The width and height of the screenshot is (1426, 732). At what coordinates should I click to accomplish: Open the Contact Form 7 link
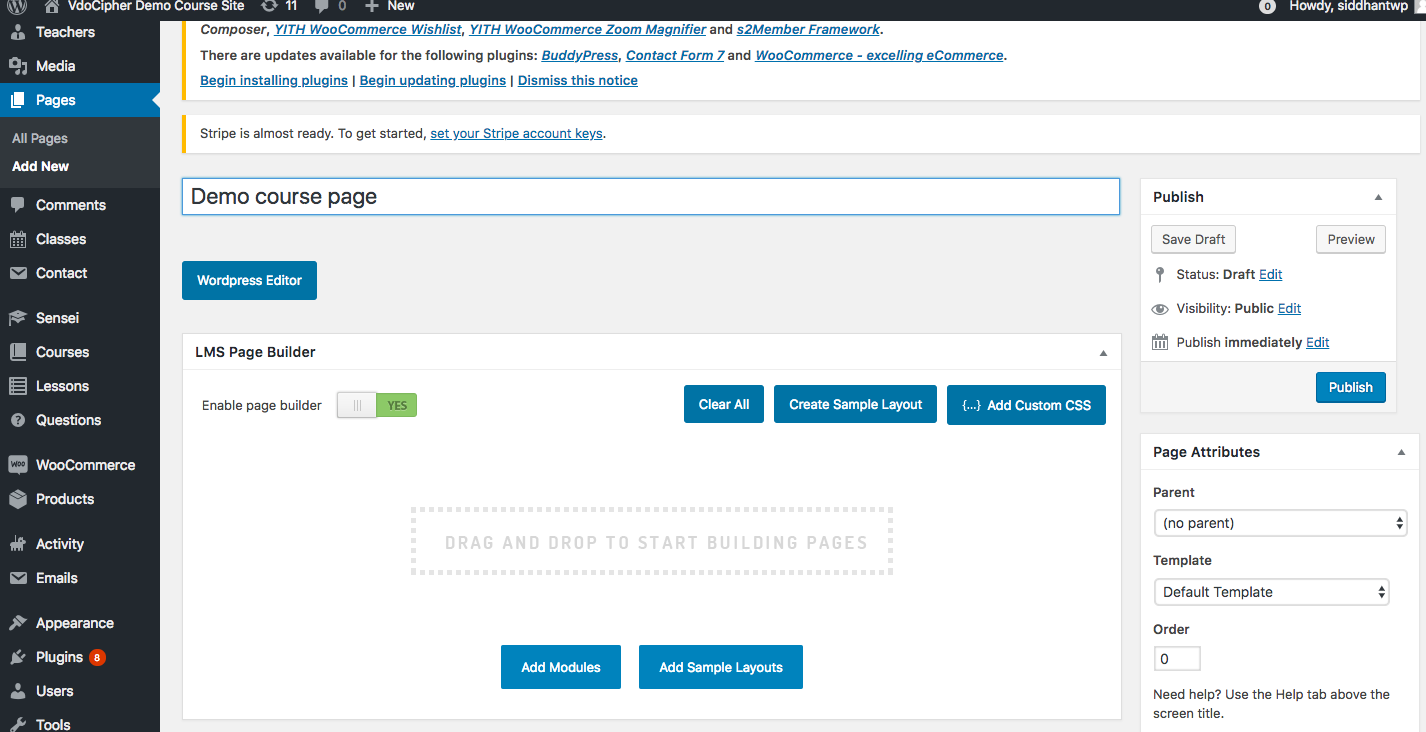pos(675,56)
